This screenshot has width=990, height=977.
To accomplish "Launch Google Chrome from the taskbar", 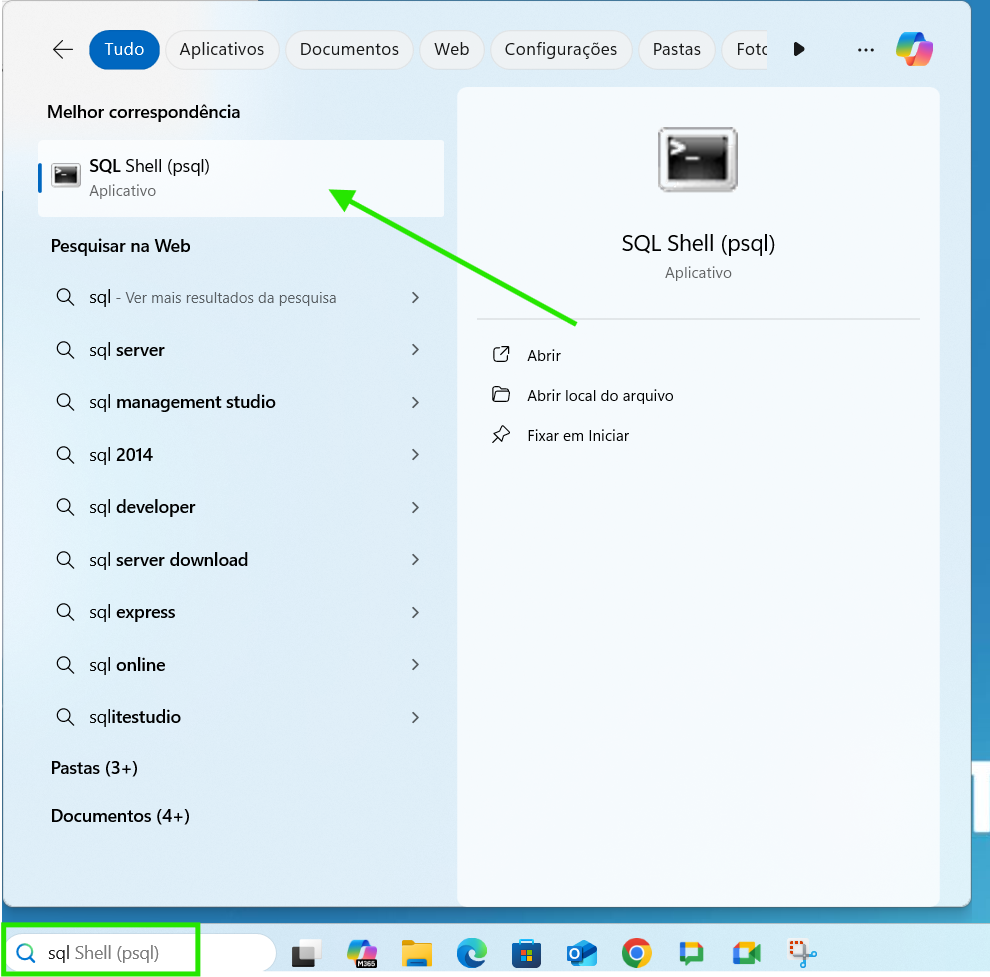I will [x=636, y=953].
